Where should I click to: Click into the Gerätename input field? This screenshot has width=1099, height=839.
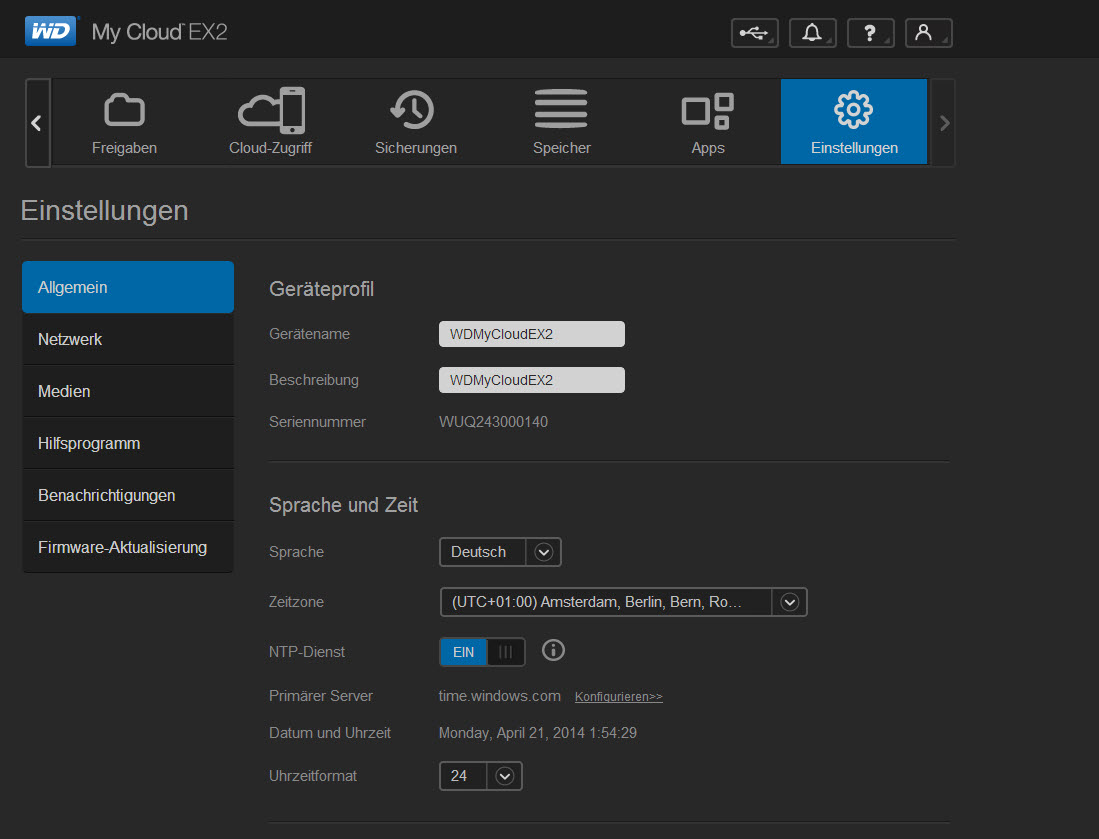point(532,334)
